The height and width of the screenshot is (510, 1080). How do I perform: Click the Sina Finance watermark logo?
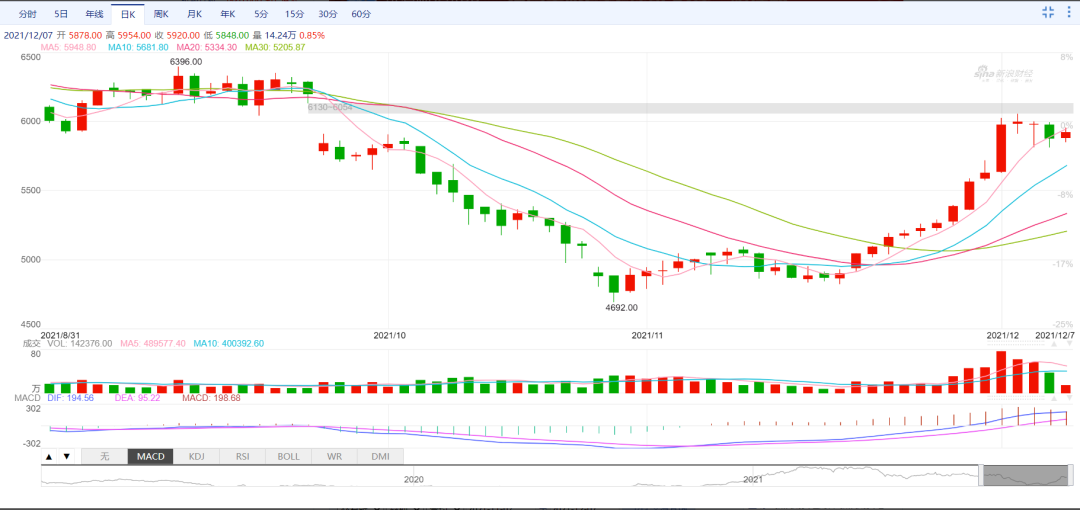(1003, 73)
